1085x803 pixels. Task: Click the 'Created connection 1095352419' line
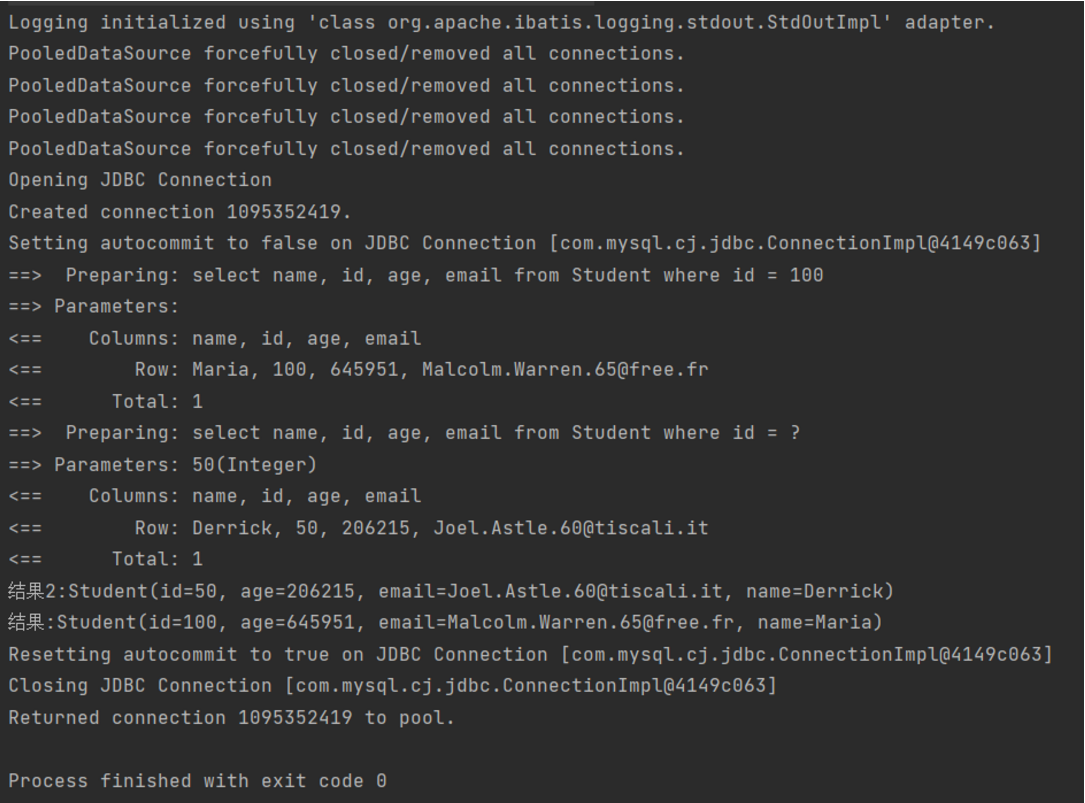[x=180, y=212]
